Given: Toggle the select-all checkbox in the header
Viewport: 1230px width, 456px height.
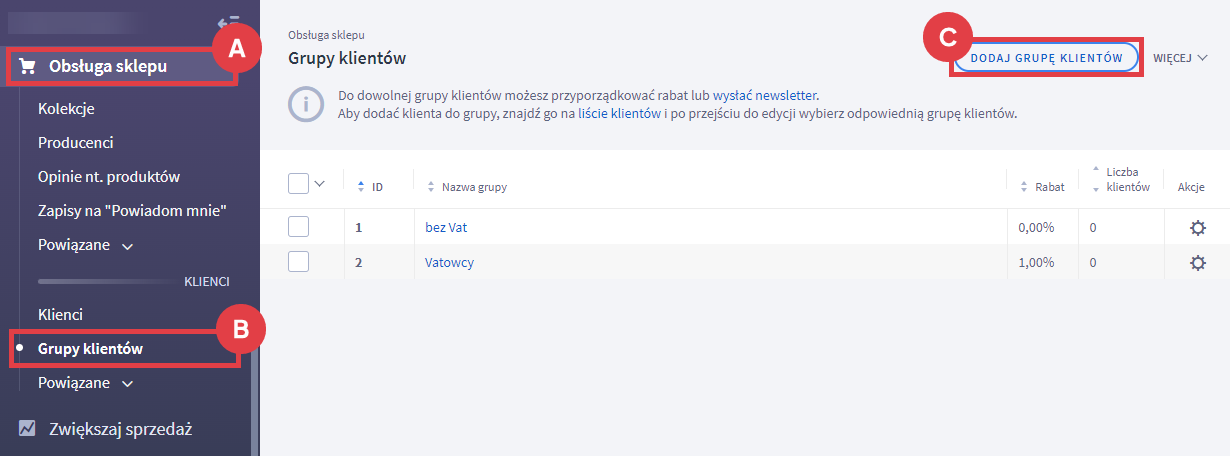Looking at the screenshot, I should coord(298,184).
